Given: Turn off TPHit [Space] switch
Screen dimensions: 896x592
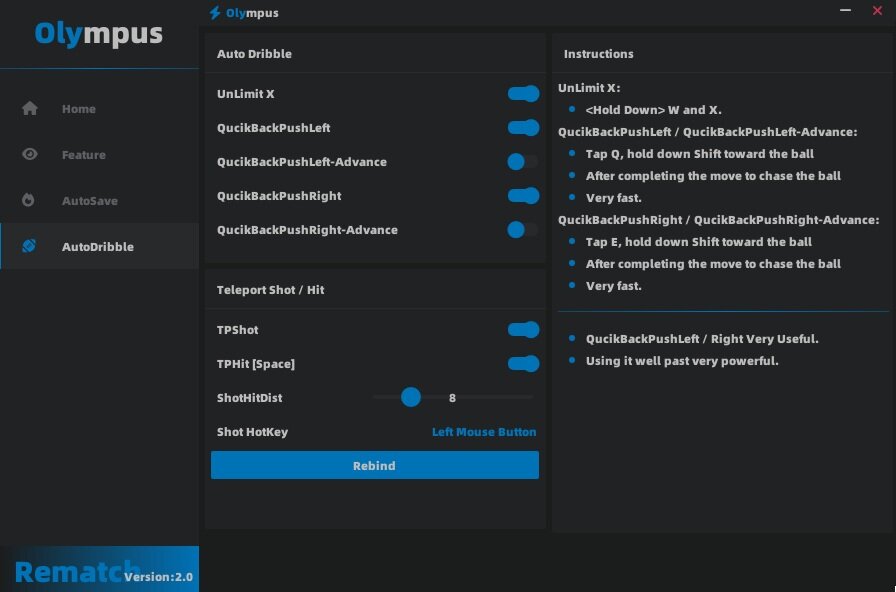Looking at the screenshot, I should [x=523, y=364].
